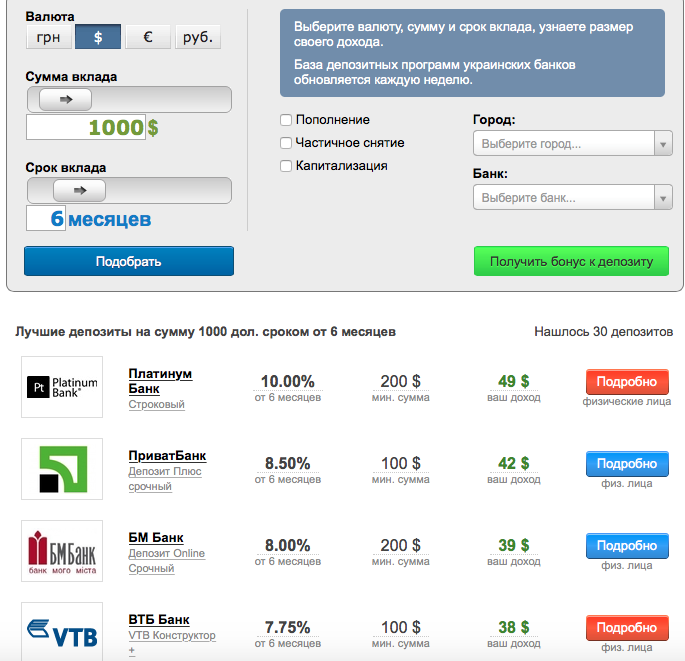Viewport: 685px width, 661px height.
Task: Click the Подобрать button
Action: 129,261
